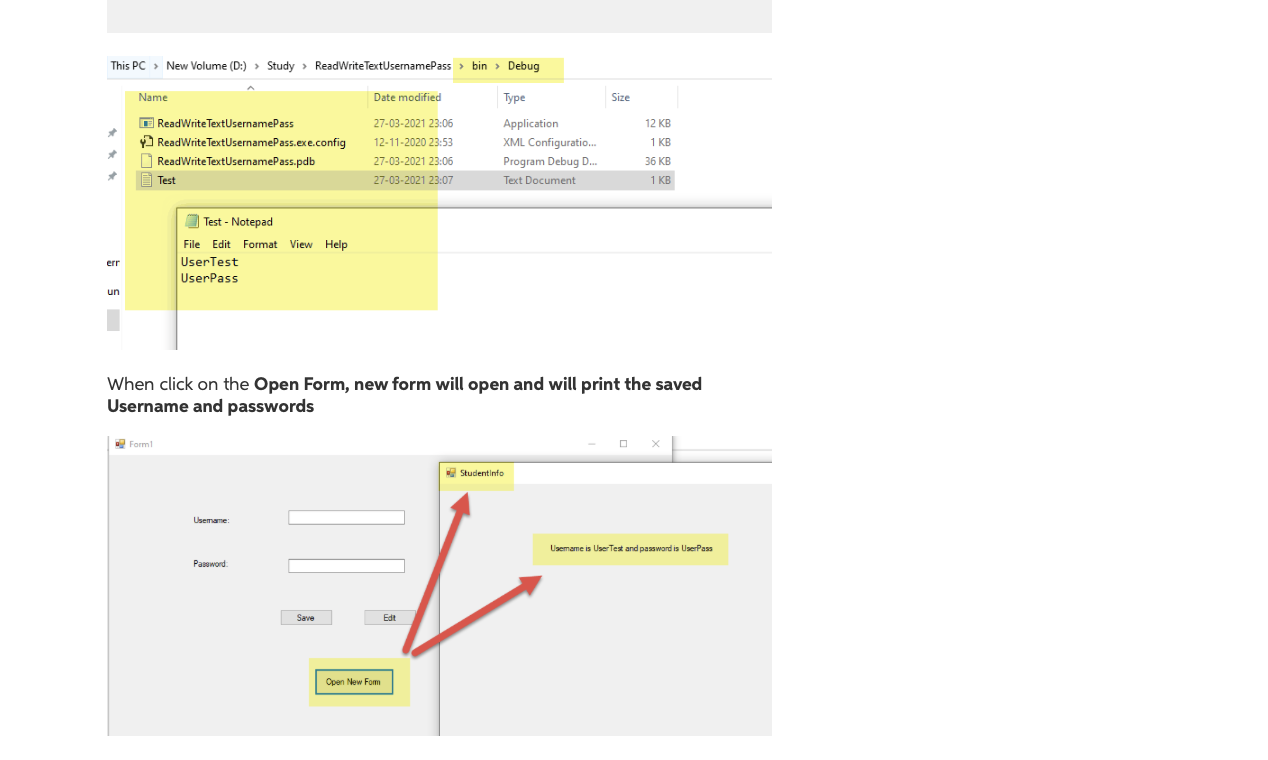Screen dimensions: 1268x760
Task: Click the Notepad icon in Test title bar
Action: [192, 222]
